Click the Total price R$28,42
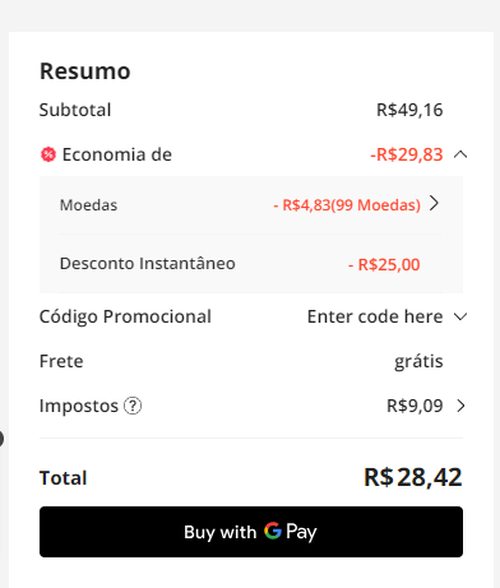This screenshot has width=500, height=588. point(413,477)
